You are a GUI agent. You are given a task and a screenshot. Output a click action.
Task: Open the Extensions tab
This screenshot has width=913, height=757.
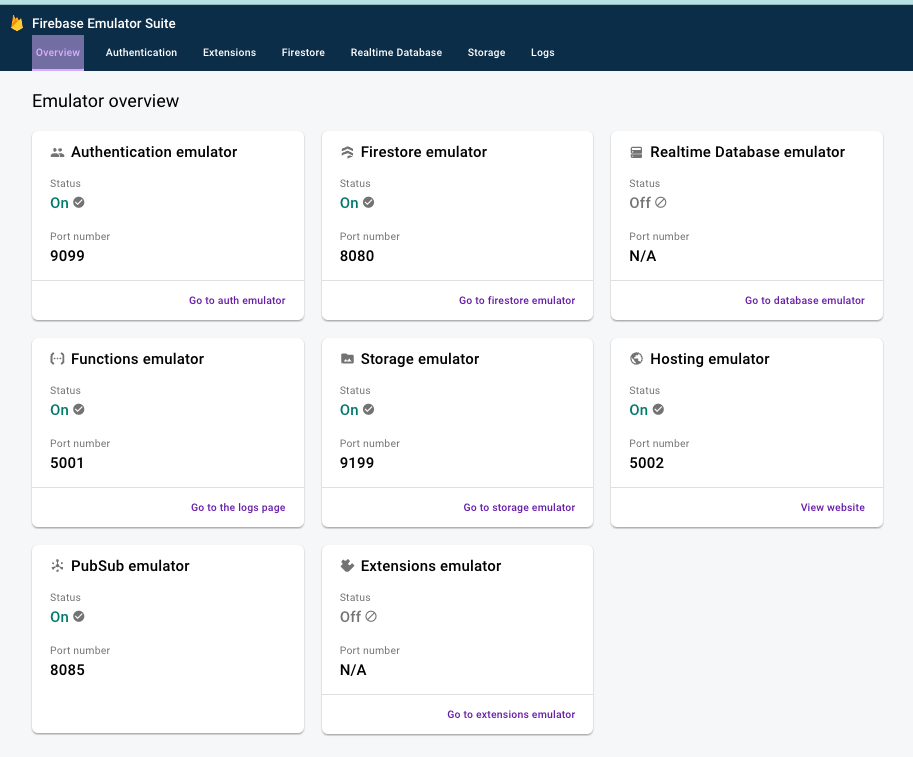[x=229, y=52]
